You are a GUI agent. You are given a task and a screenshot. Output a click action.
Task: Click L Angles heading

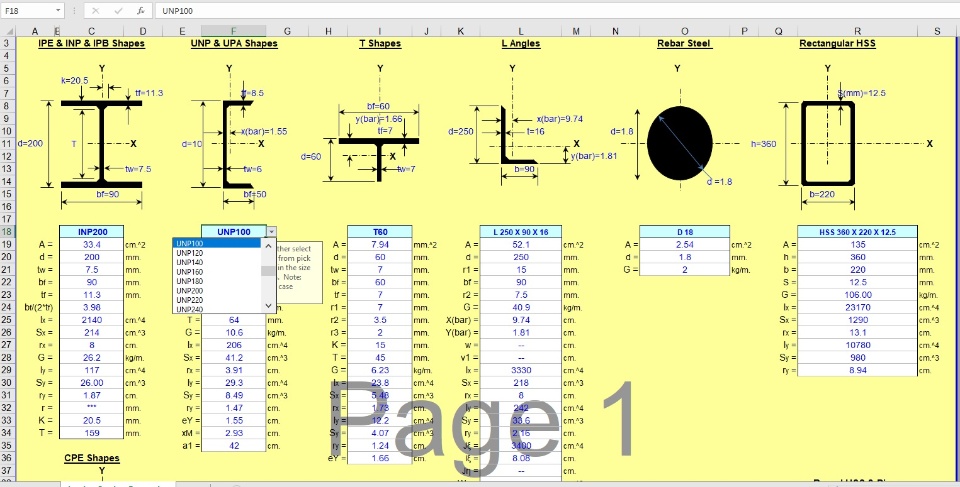(521, 43)
